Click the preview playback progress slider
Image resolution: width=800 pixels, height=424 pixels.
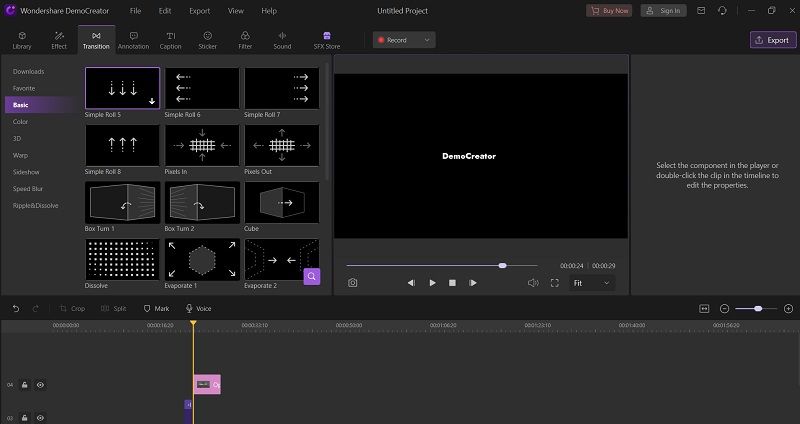coord(442,265)
